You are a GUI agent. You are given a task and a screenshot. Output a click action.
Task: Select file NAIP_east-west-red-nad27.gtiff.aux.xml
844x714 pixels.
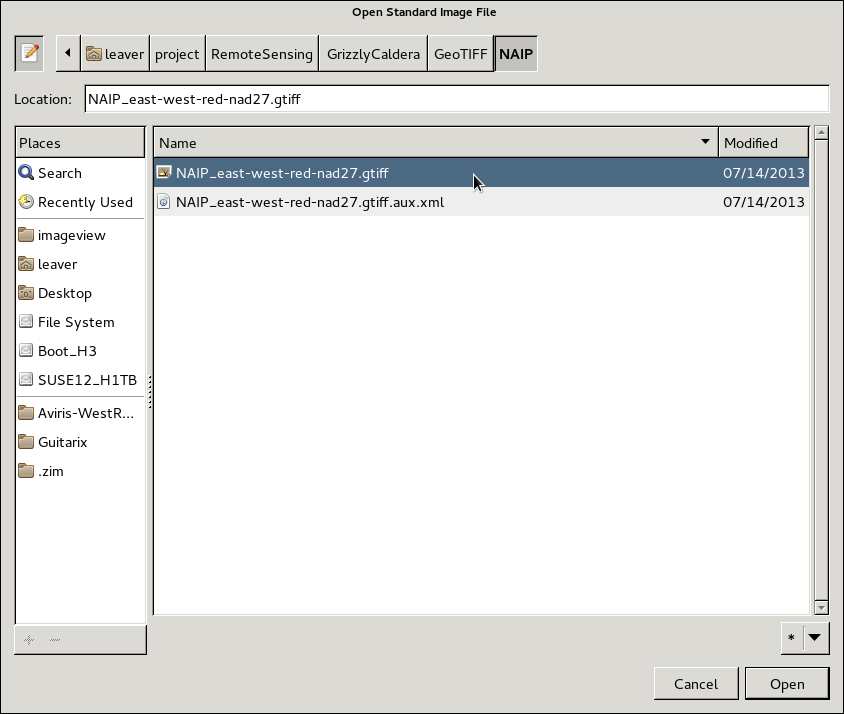(x=481, y=202)
